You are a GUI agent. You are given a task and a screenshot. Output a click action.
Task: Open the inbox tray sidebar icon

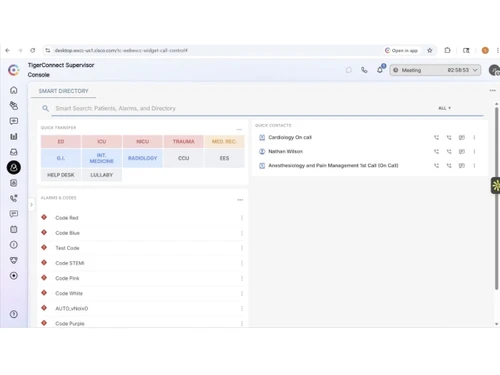pos(14,152)
